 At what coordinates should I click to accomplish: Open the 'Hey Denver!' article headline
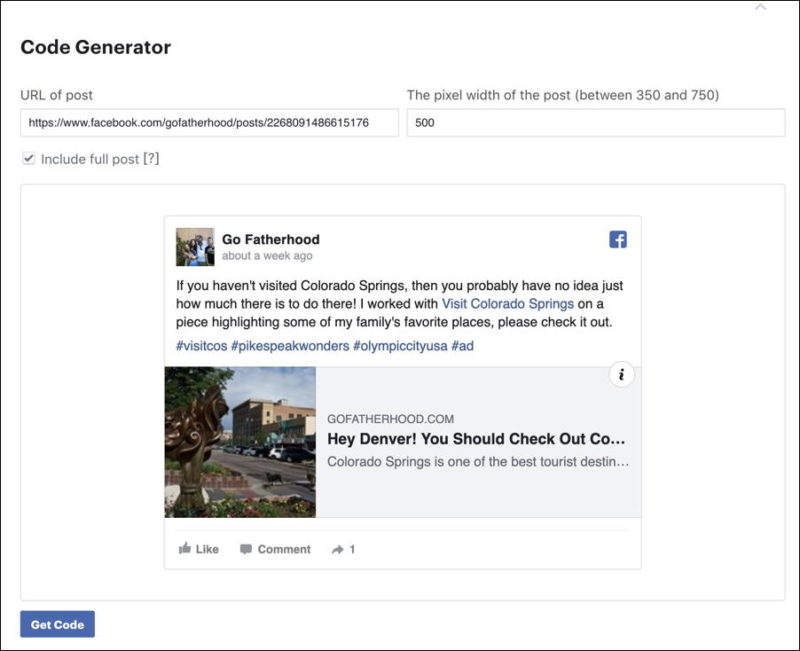(x=476, y=439)
